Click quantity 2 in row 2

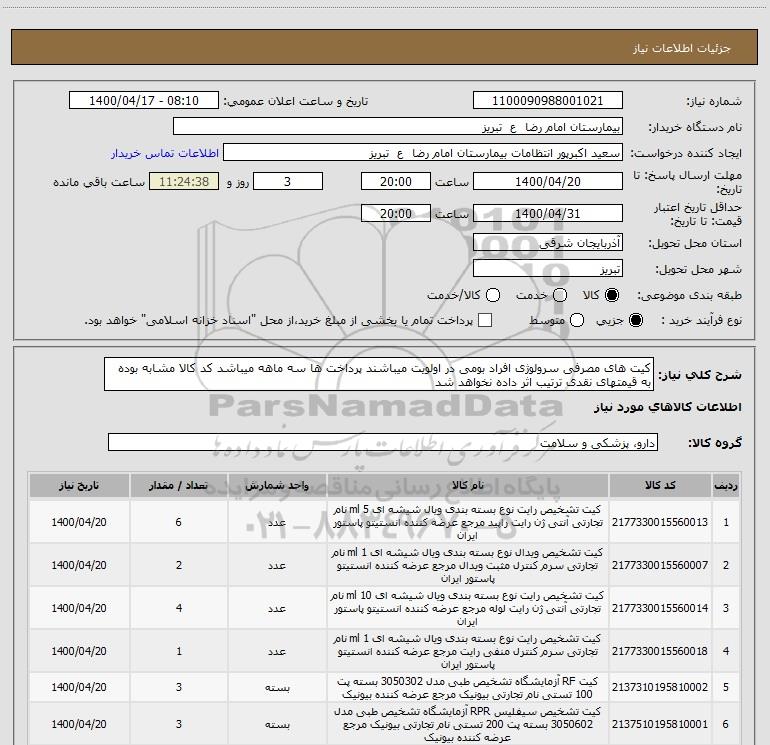(x=179, y=565)
